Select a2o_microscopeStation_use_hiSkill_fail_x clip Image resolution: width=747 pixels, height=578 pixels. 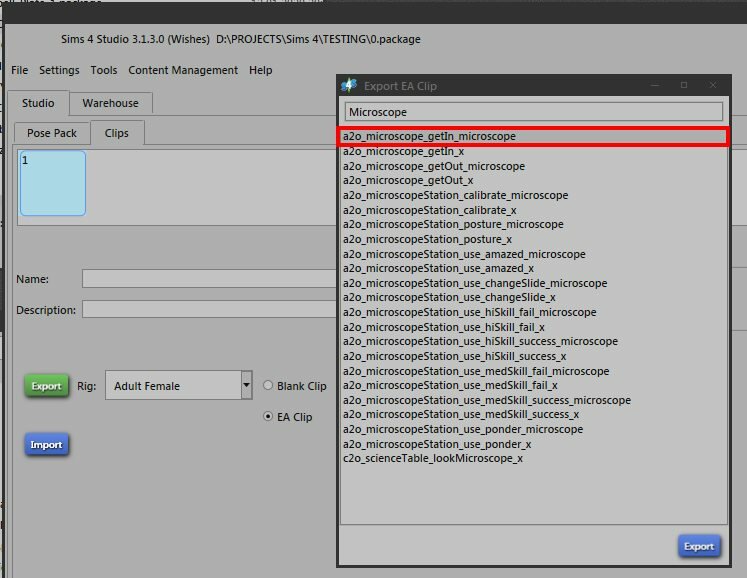[x=534, y=326]
